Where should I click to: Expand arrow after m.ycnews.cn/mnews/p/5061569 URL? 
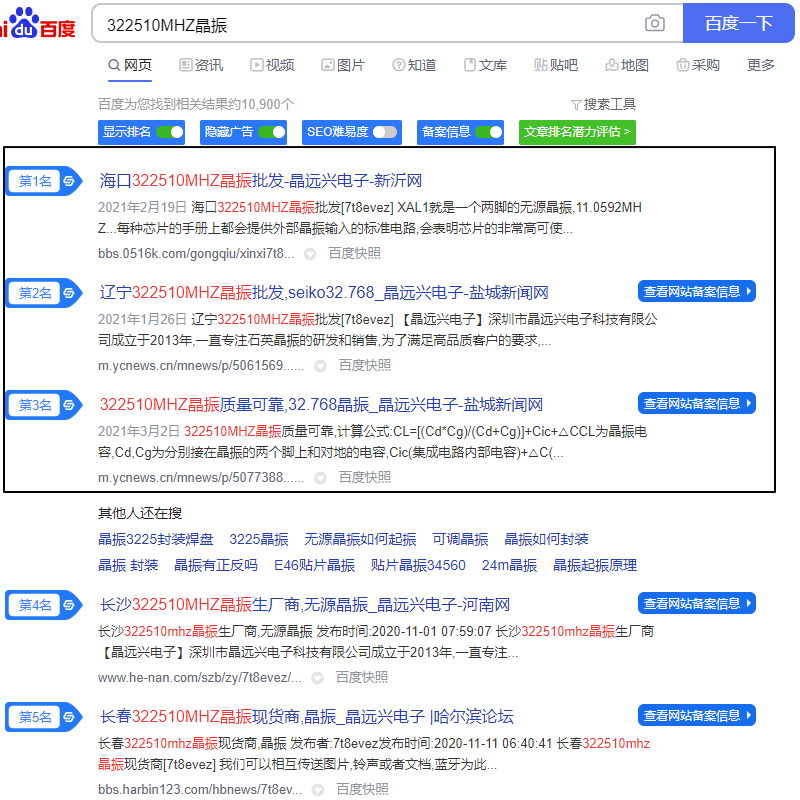coord(320,366)
